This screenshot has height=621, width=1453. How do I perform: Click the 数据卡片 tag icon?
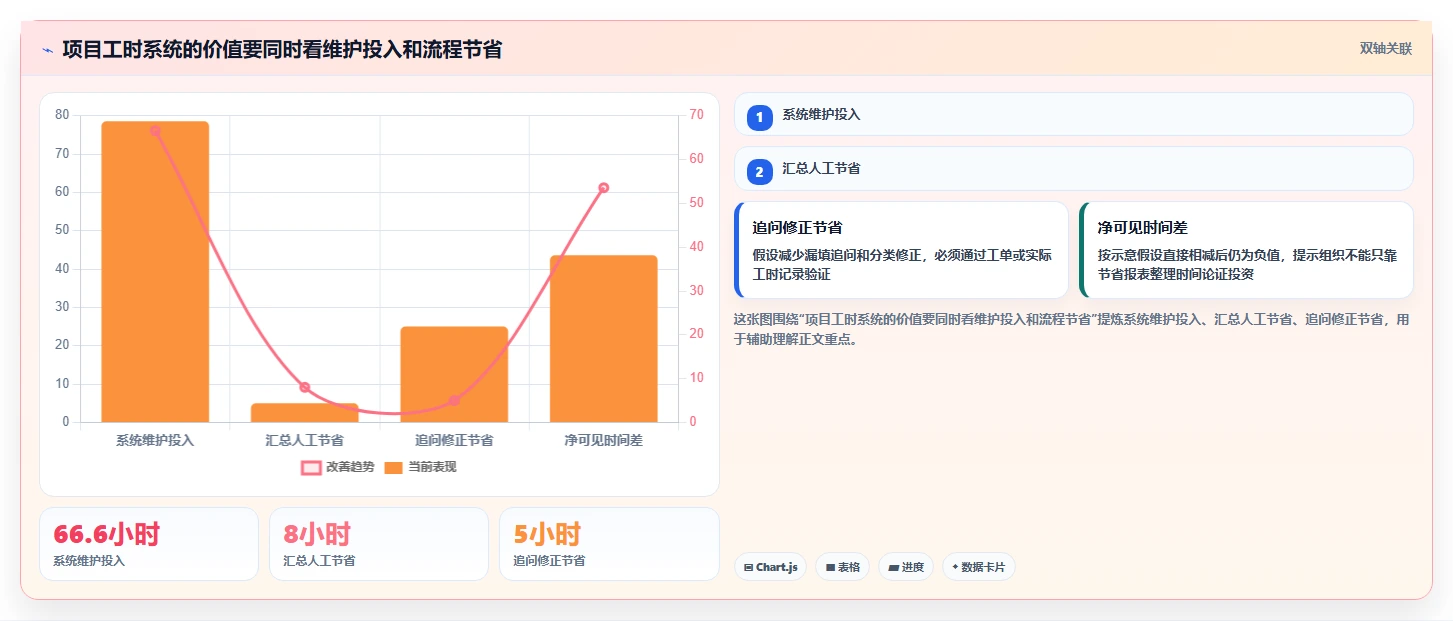[x=955, y=567]
